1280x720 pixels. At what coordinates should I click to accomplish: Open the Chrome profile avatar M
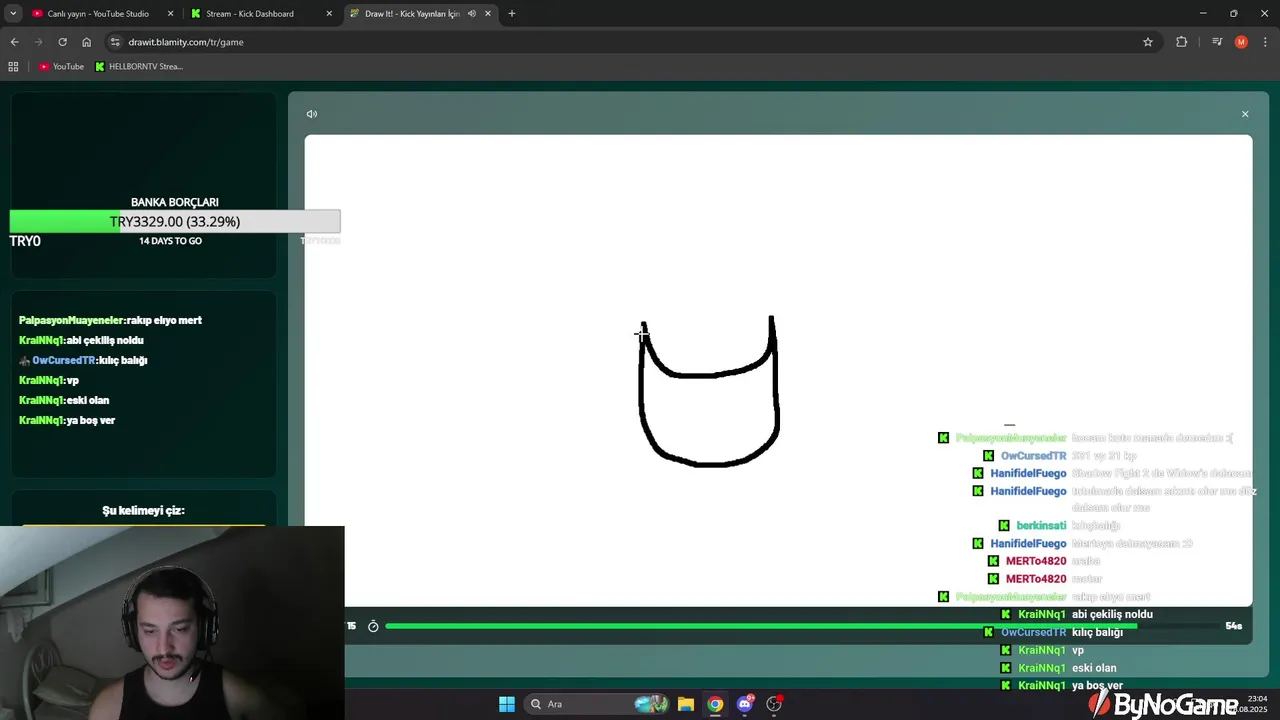tap(1241, 42)
